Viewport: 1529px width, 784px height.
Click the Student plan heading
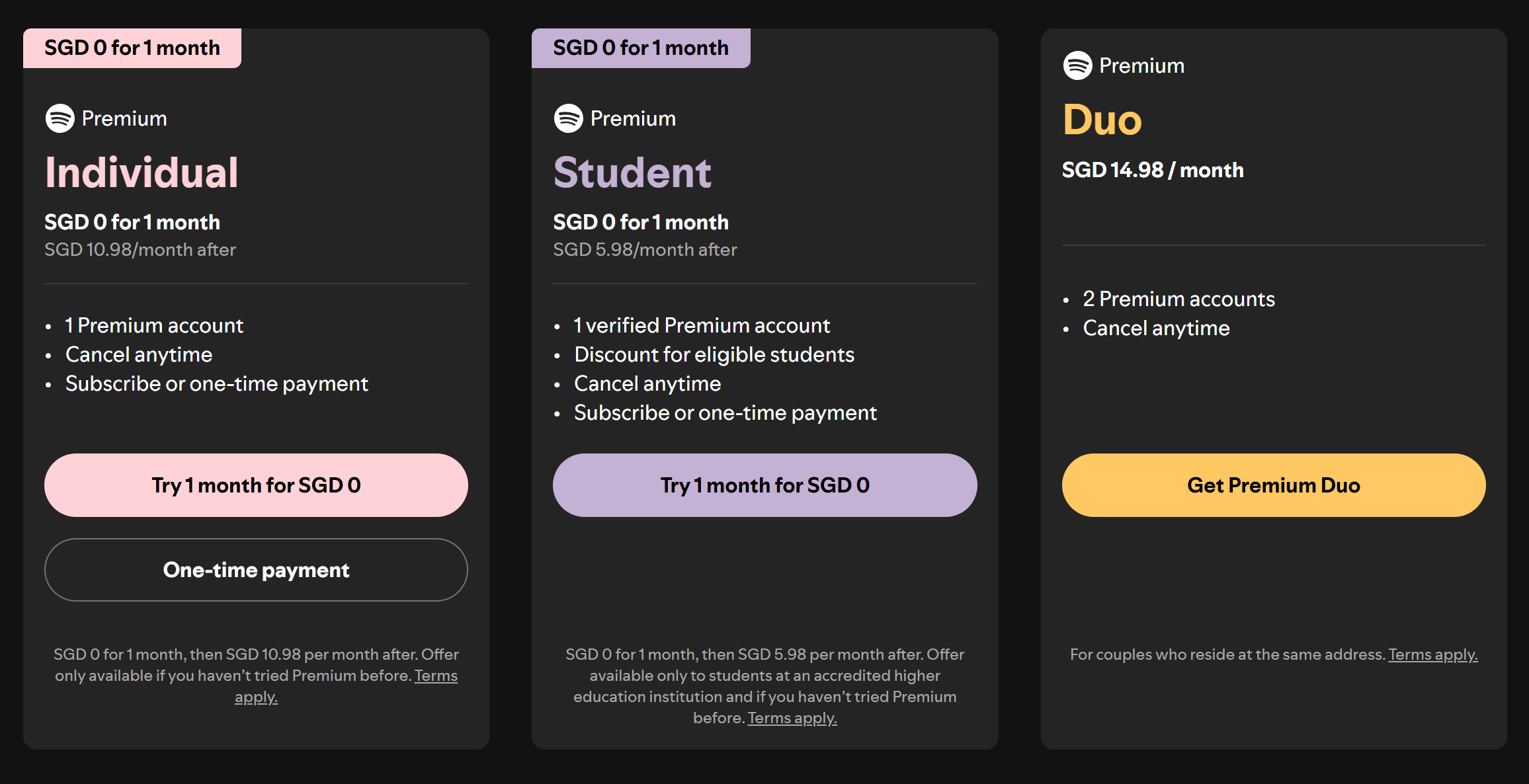click(x=632, y=172)
